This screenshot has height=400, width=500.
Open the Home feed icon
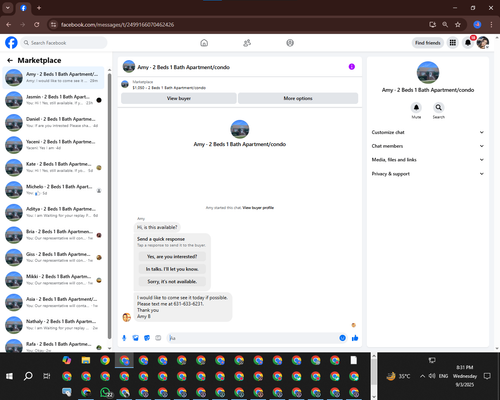[204, 43]
